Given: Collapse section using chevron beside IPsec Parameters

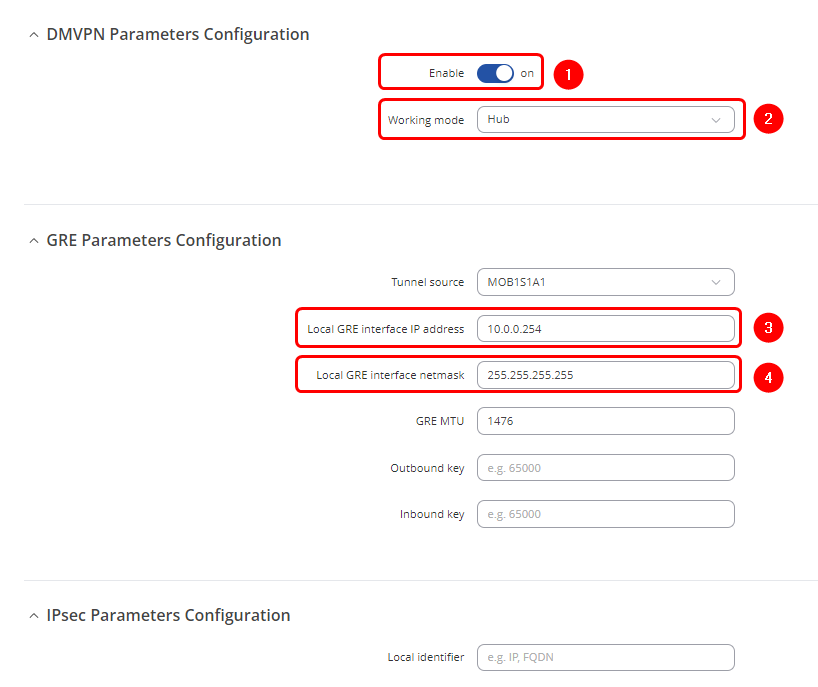Looking at the screenshot, I should click(33, 616).
